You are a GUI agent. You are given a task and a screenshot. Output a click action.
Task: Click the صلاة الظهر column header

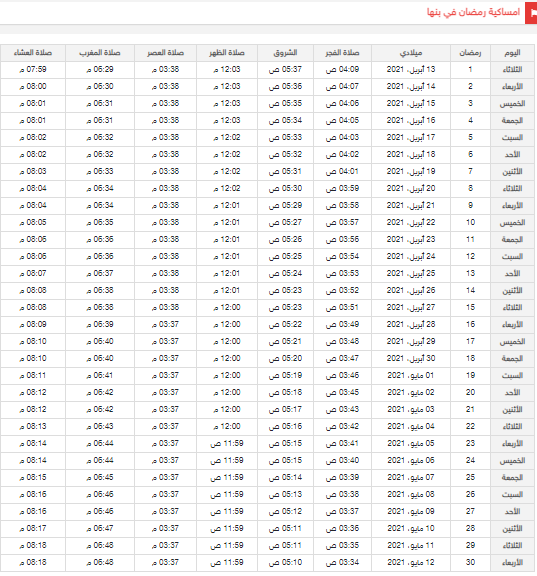pyautogui.click(x=227, y=53)
